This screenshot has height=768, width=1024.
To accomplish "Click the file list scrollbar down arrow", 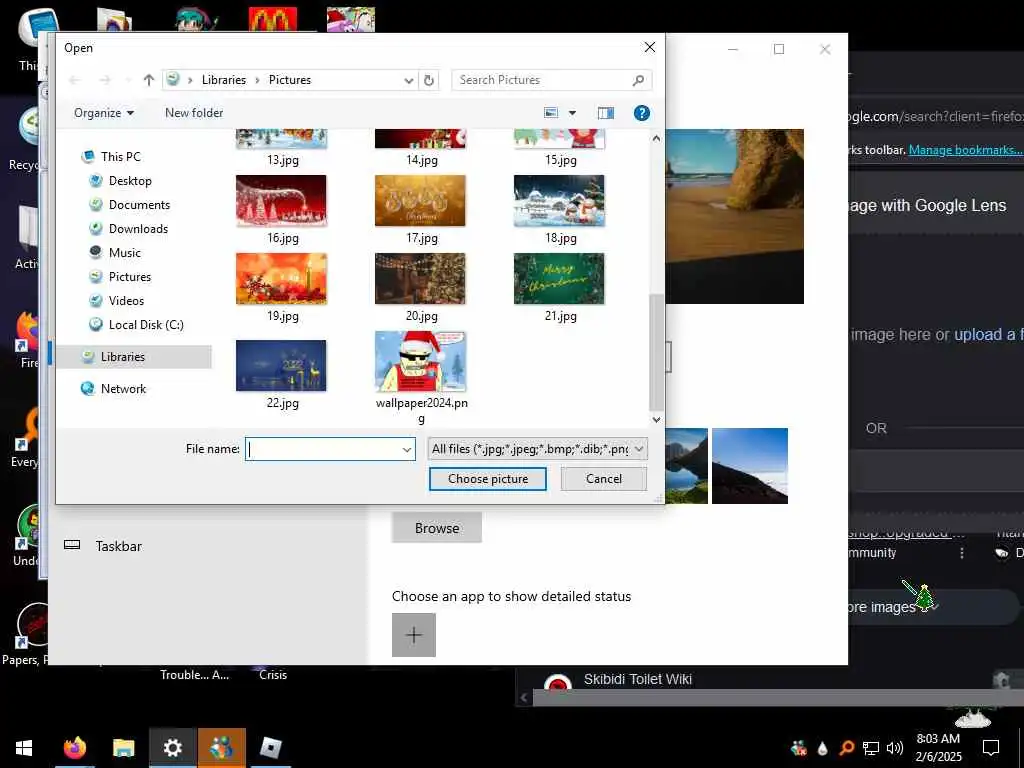I will (x=656, y=420).
